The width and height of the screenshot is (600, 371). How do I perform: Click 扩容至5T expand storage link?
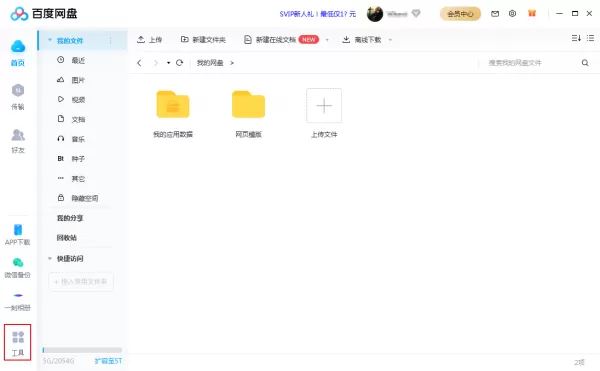[x=108, y=361]
